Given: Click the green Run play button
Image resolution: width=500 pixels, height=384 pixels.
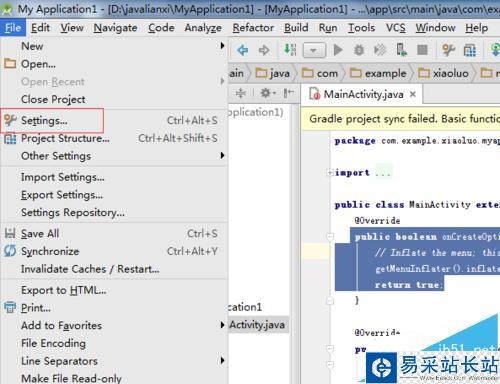Looking at the screenshot, I should click(338, 50).
